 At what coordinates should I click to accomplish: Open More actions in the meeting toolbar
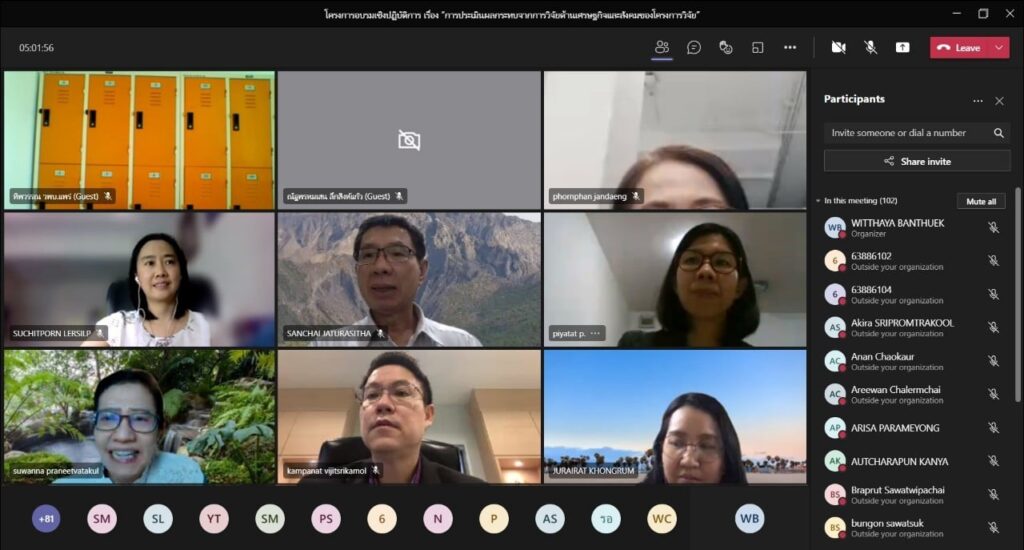click(790, 47)
